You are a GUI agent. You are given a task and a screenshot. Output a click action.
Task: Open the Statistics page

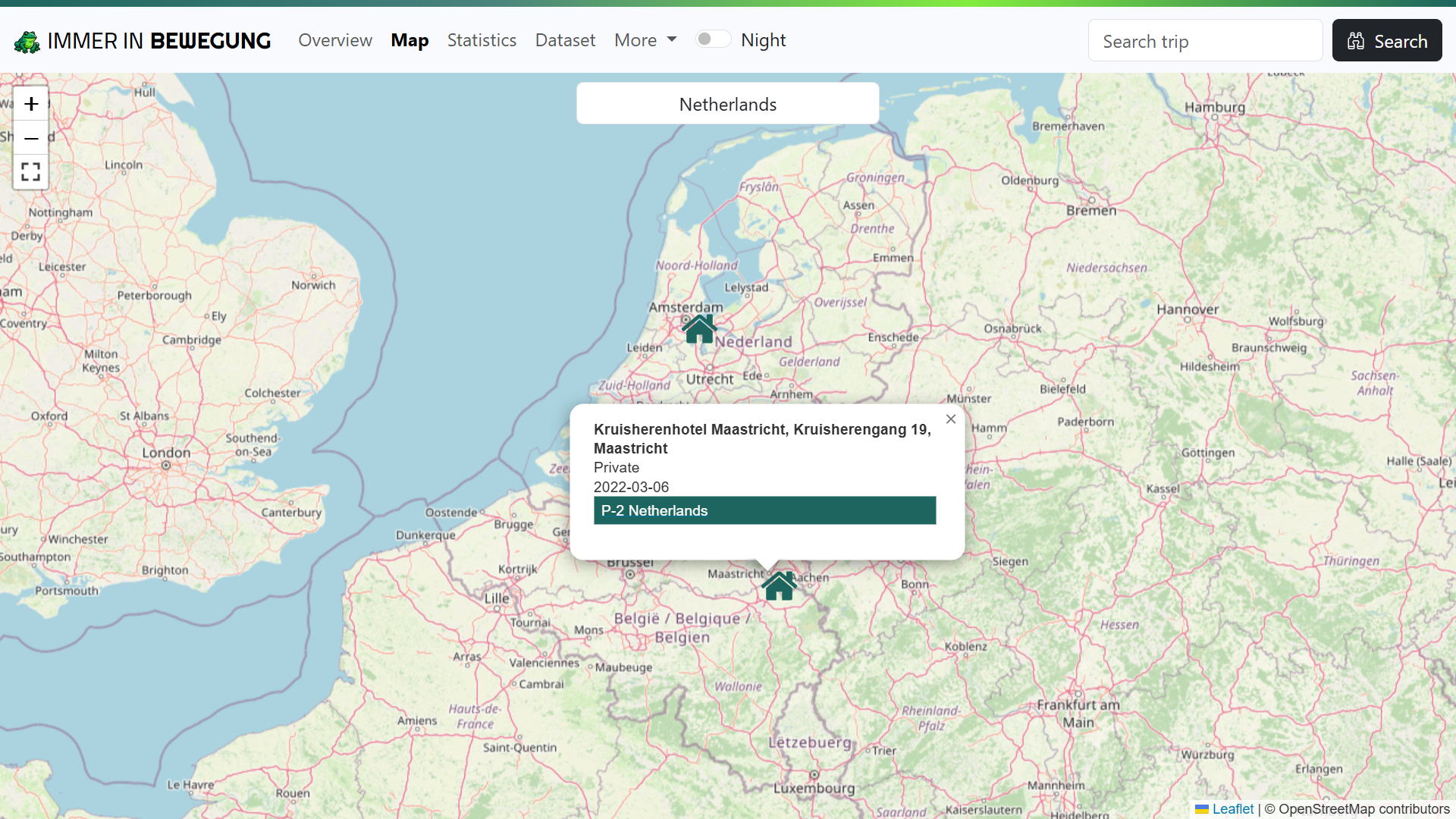coord(482,40)
